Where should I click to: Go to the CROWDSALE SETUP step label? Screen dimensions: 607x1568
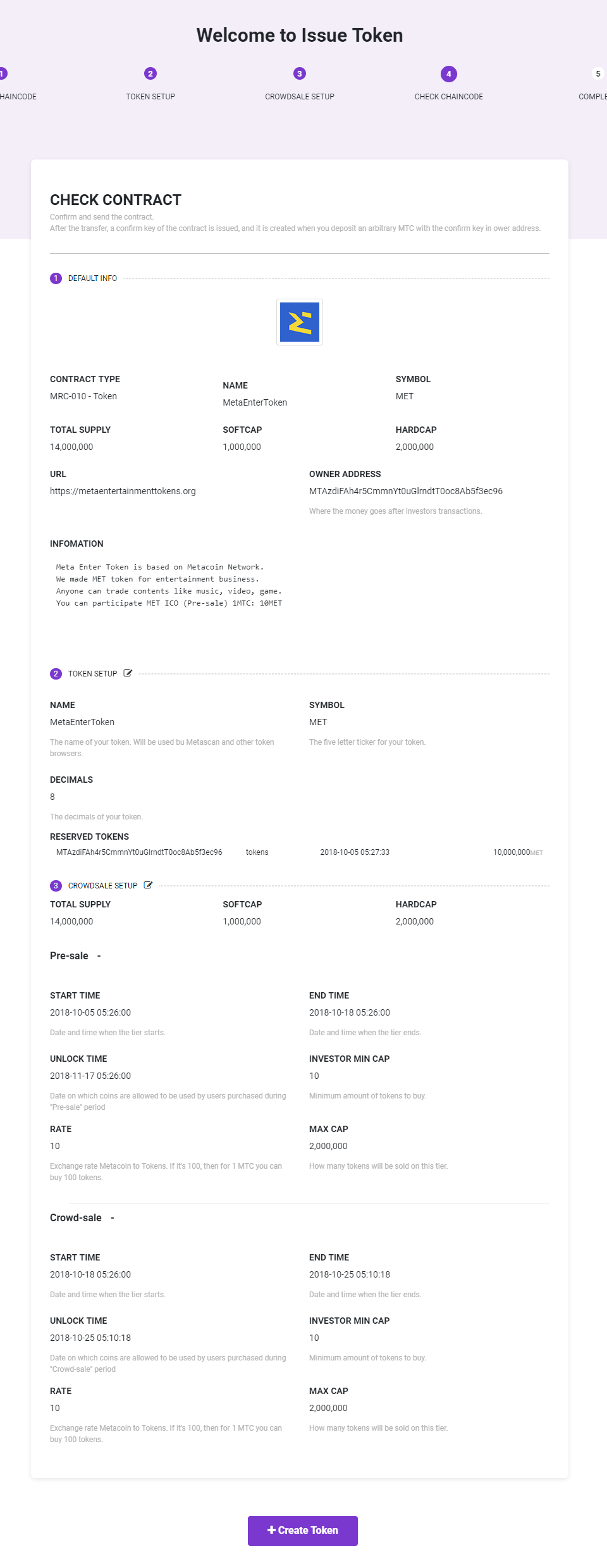(x=300, y=97)
